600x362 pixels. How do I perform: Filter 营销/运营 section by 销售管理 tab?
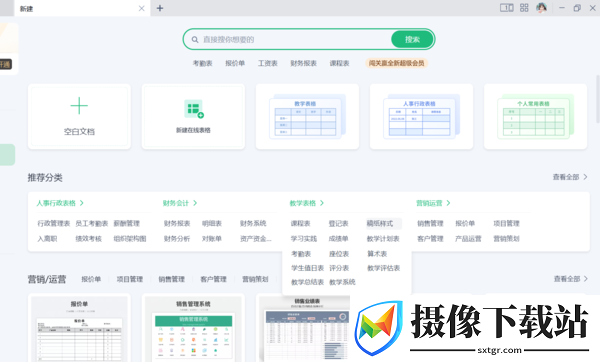tap(171, 279)
